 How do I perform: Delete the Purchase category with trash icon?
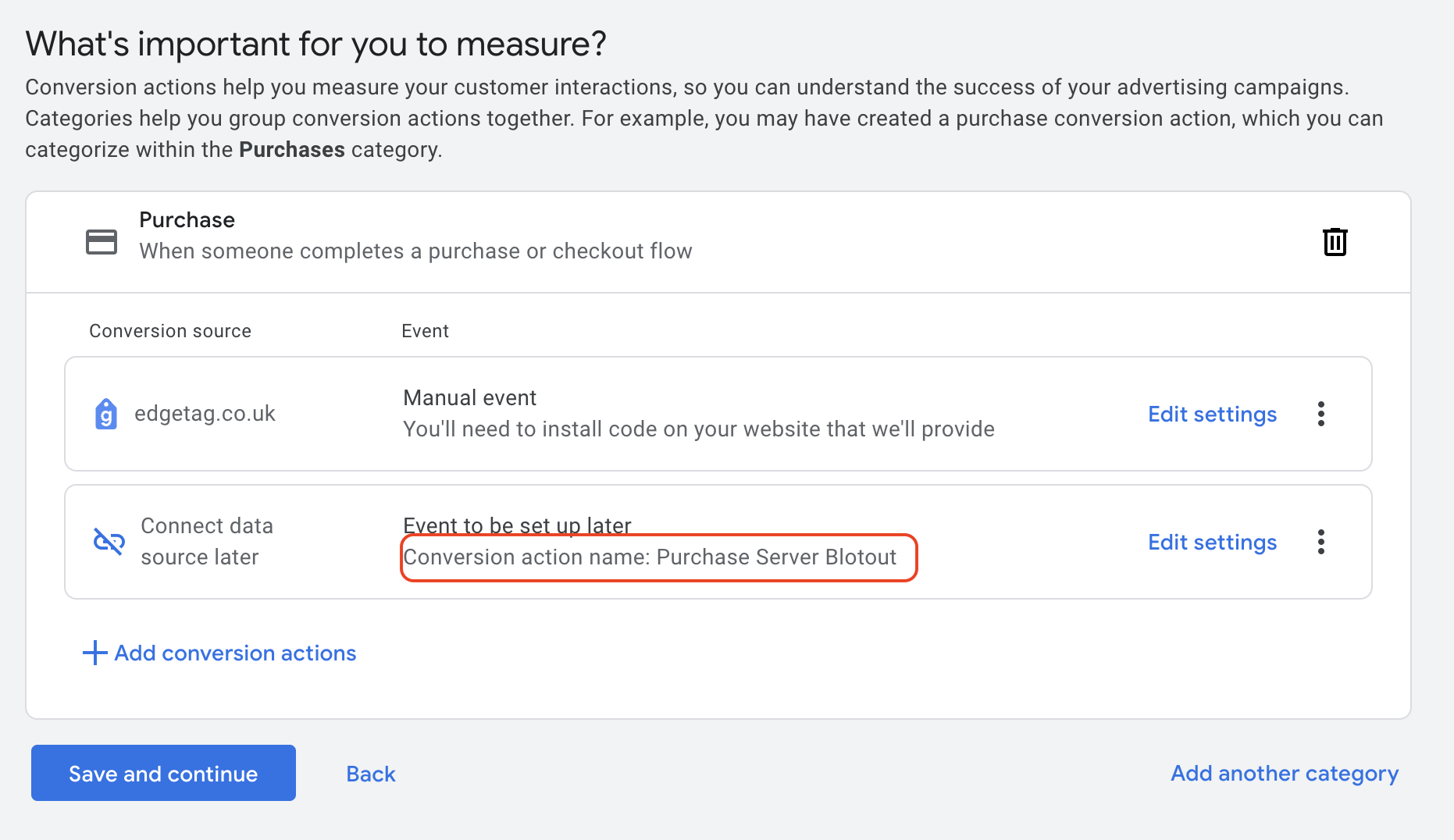click(1335, 242)
